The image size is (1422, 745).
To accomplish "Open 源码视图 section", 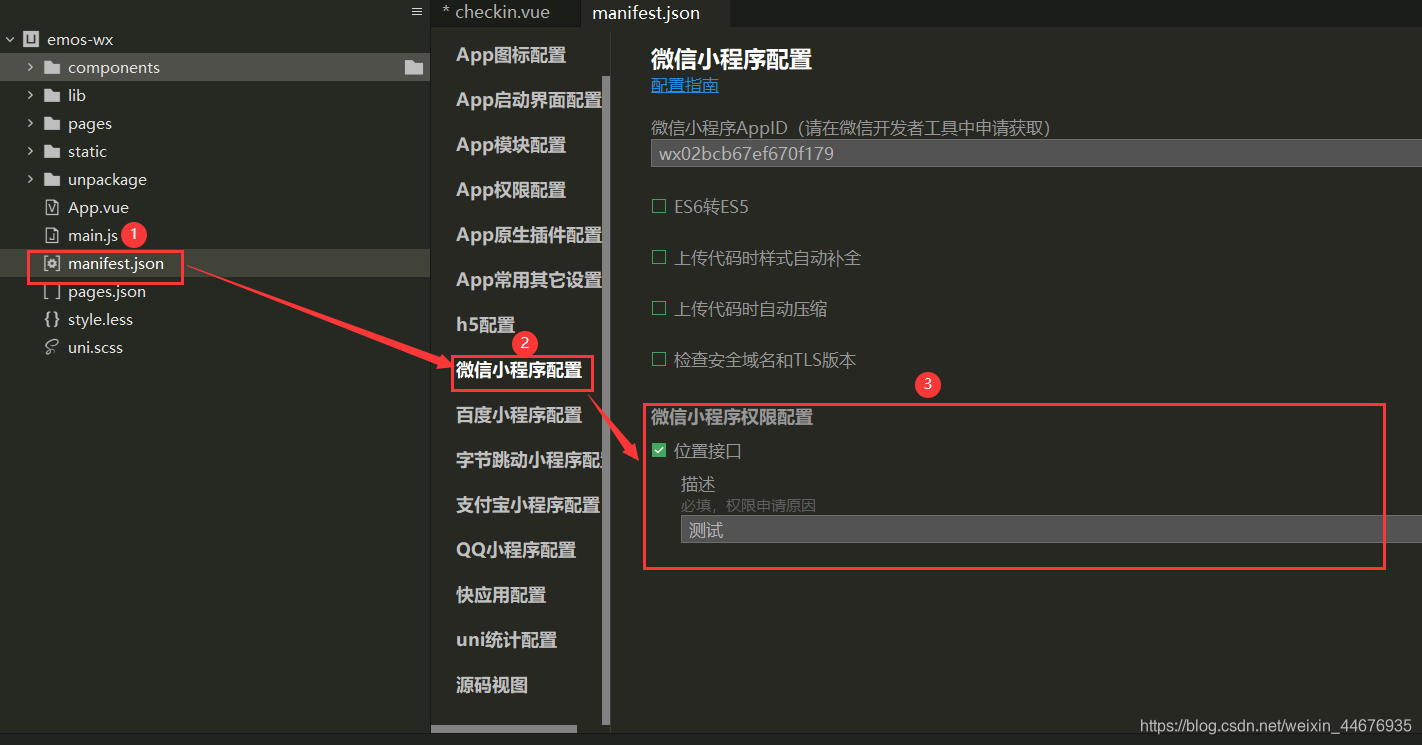I will 492,685.
